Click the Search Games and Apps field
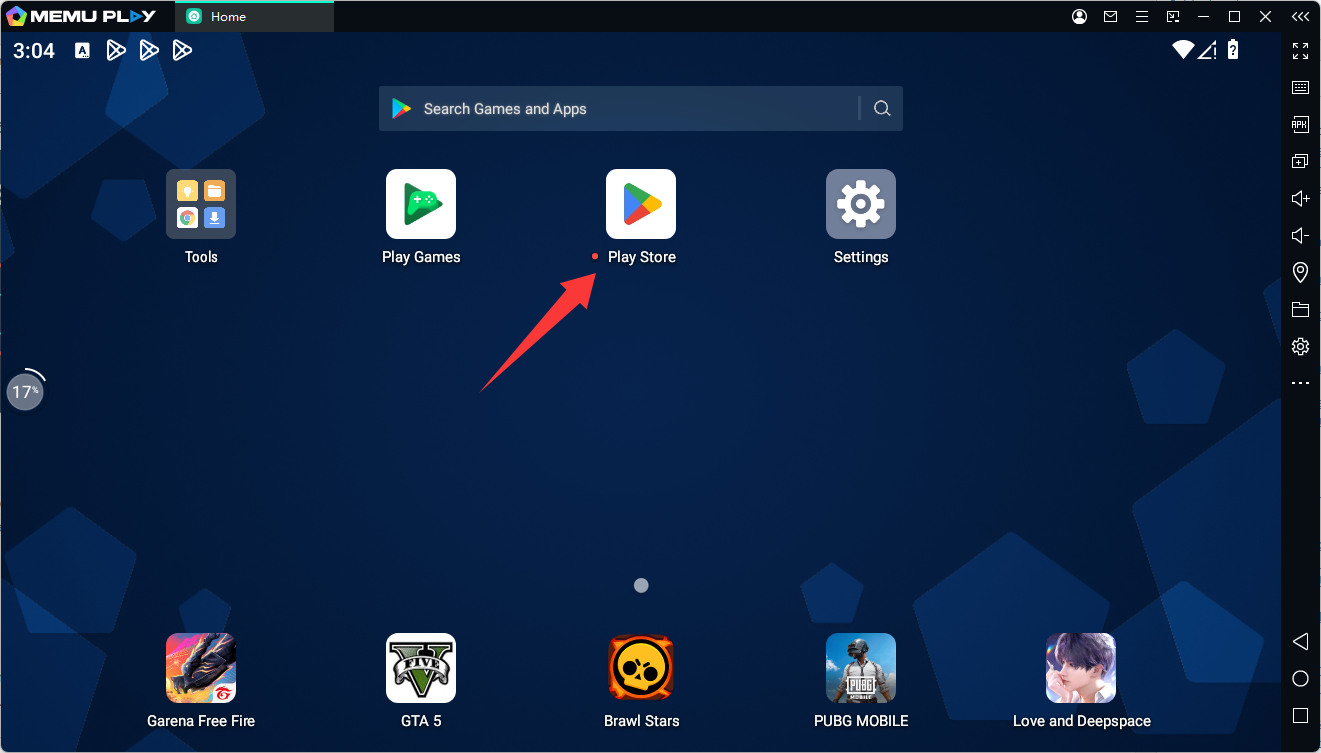The height and width of the screenshot is (753, 1321). tap(620, 109)
